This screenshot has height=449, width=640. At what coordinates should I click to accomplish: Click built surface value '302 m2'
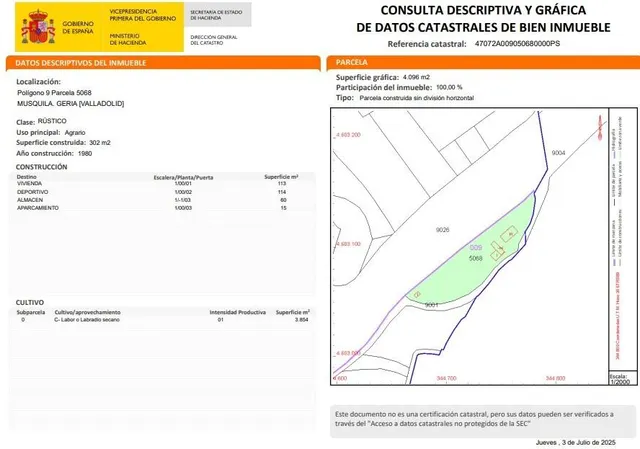click(100, 142)
